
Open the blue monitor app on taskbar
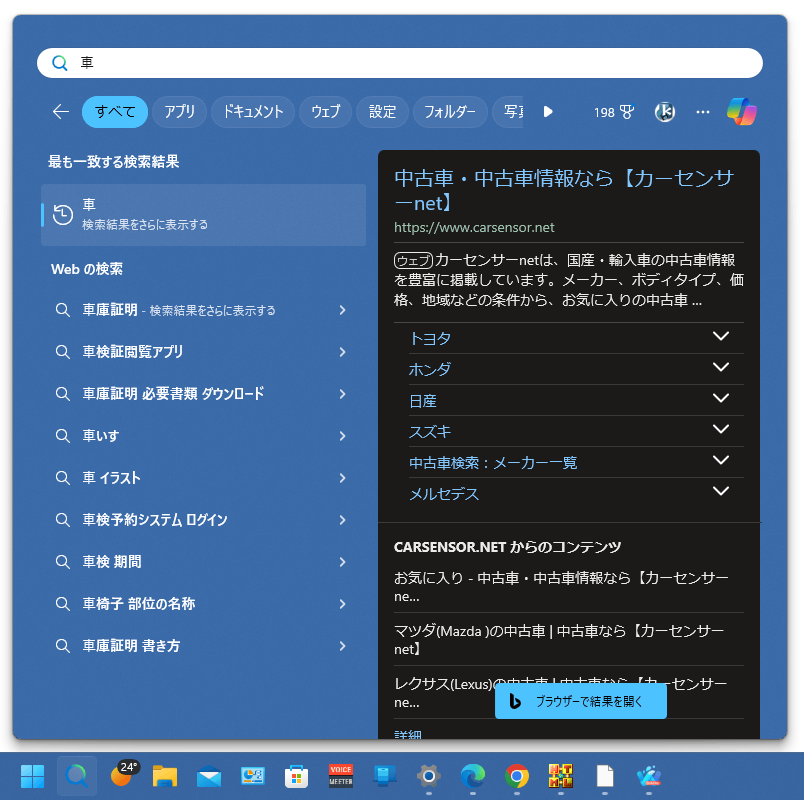(x=385, y=776)
